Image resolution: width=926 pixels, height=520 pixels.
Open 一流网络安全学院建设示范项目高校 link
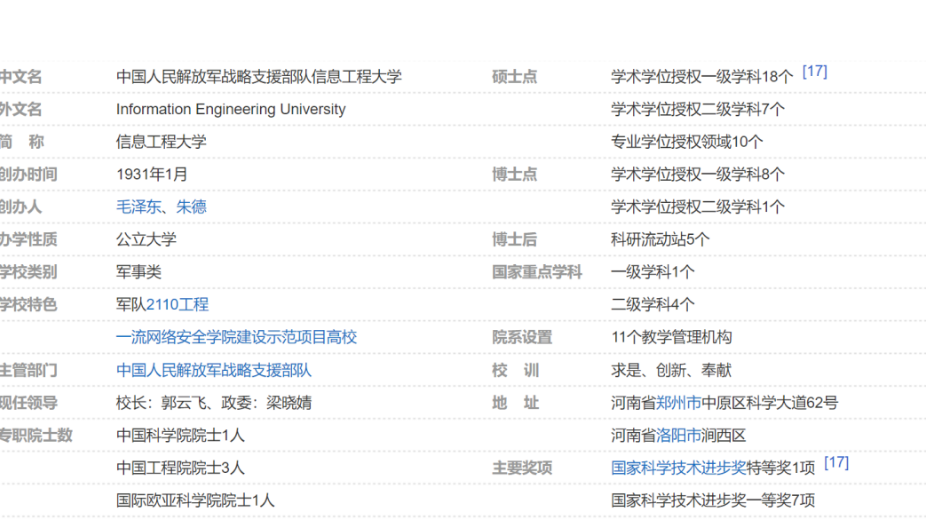point(236,337)
